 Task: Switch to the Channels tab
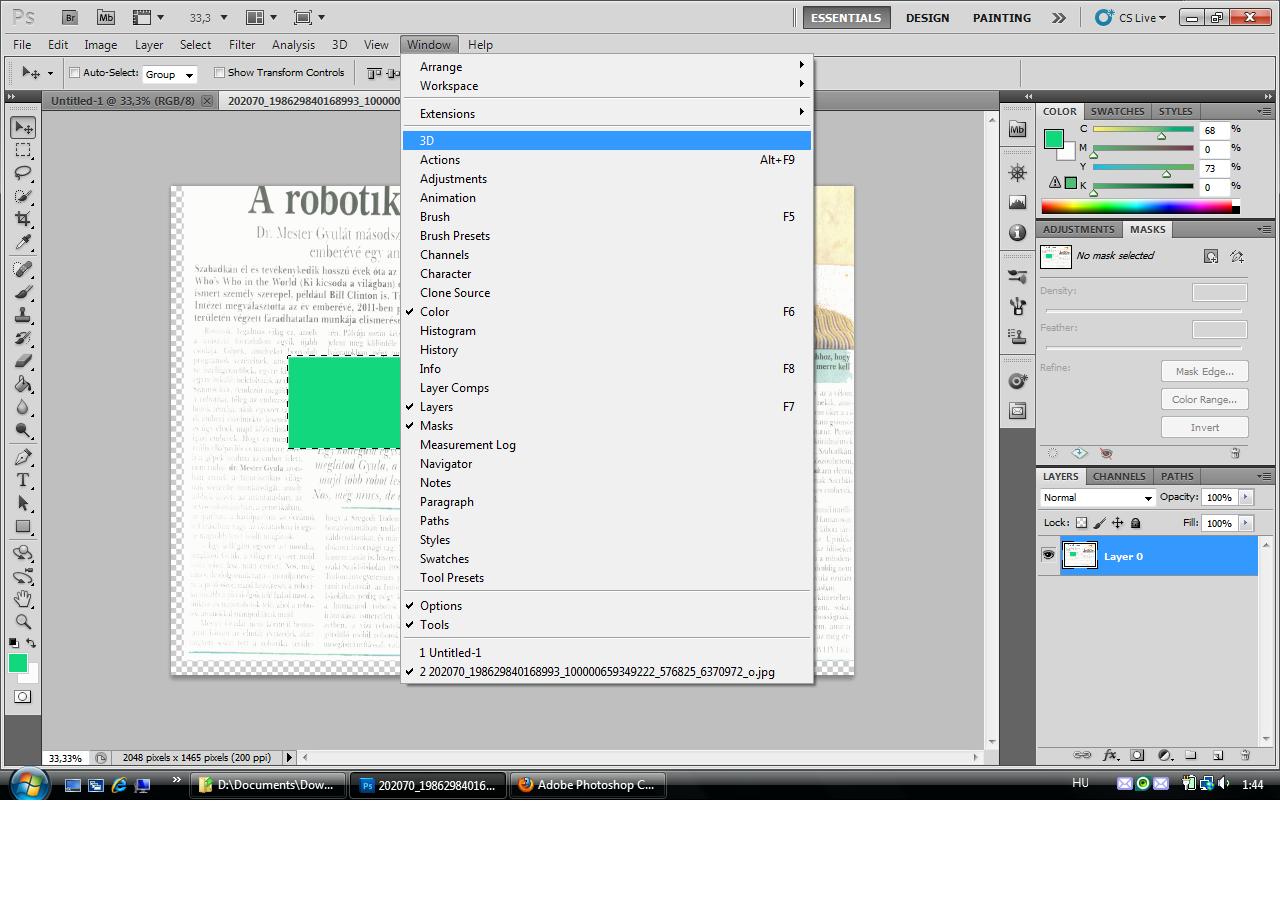(x=1118, y=476)
